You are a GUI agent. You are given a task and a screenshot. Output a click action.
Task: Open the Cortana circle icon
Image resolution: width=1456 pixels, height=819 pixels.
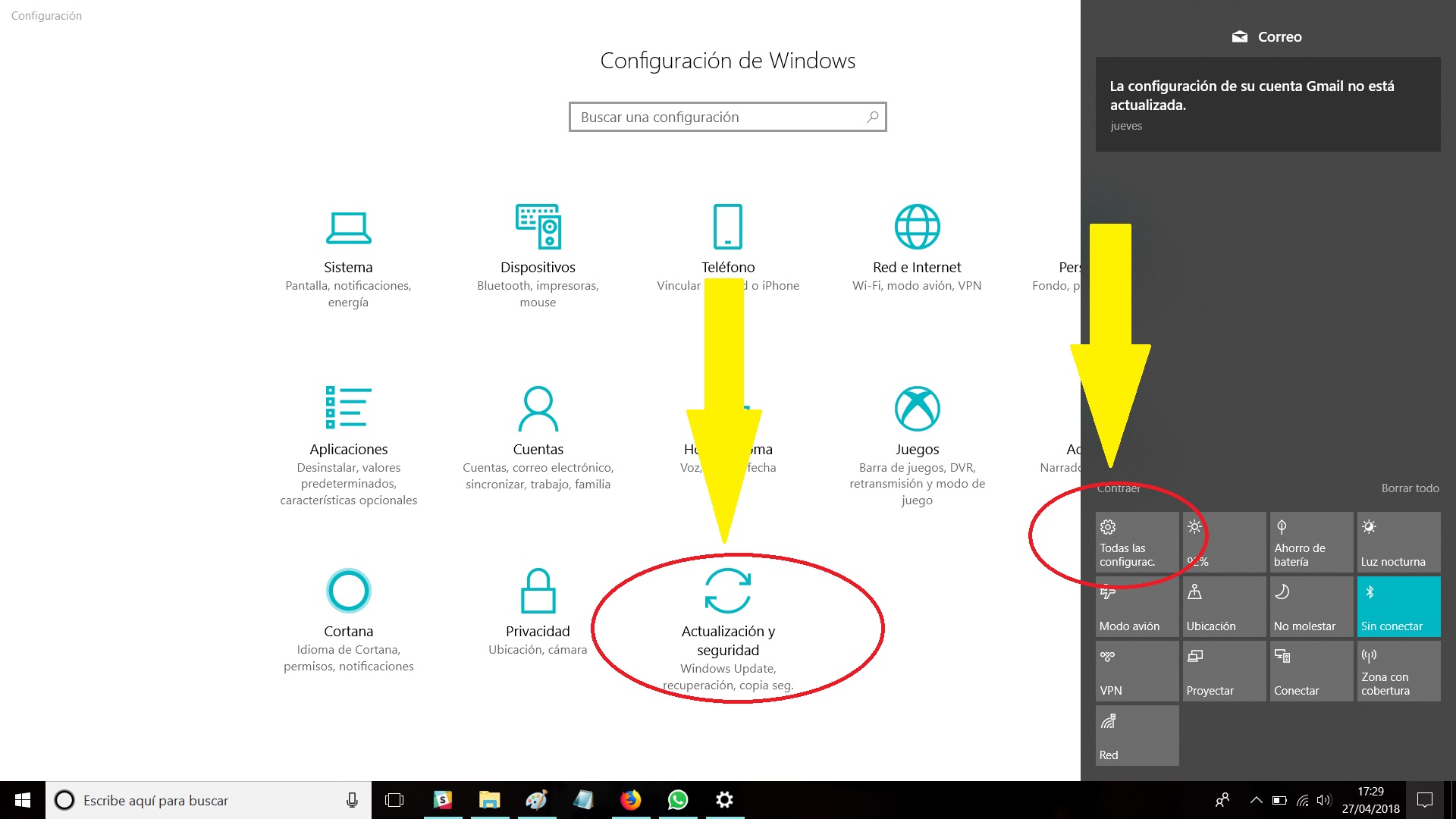point(348,591)
